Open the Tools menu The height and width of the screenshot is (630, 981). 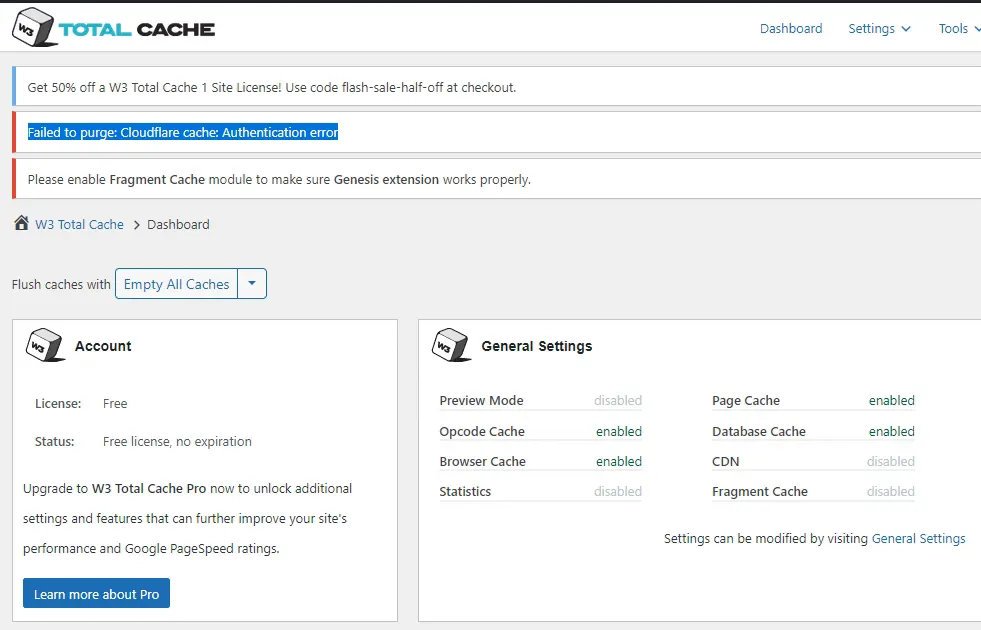[x=959, y=29]
